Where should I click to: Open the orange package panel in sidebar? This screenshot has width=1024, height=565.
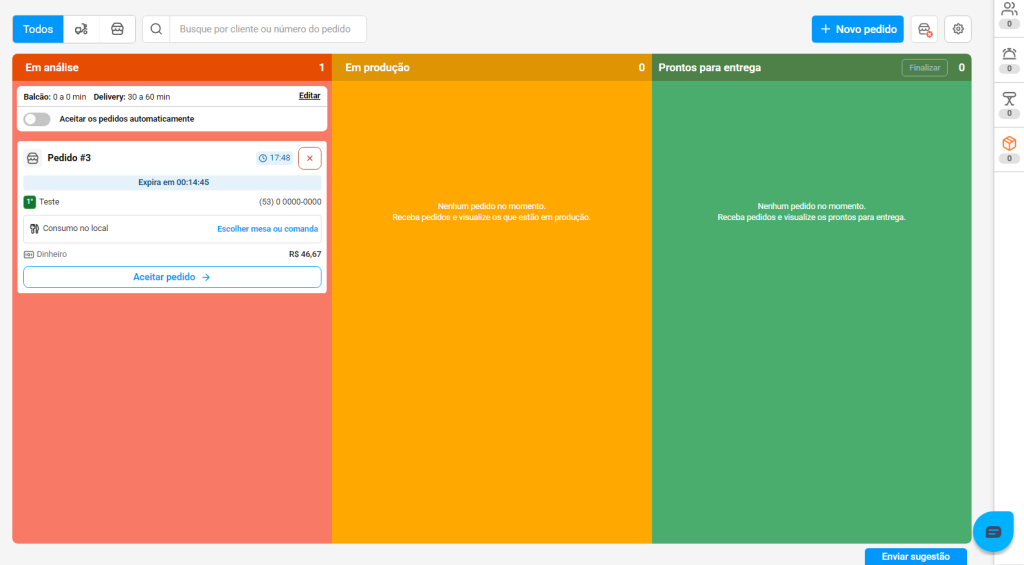coord(1009,144)
